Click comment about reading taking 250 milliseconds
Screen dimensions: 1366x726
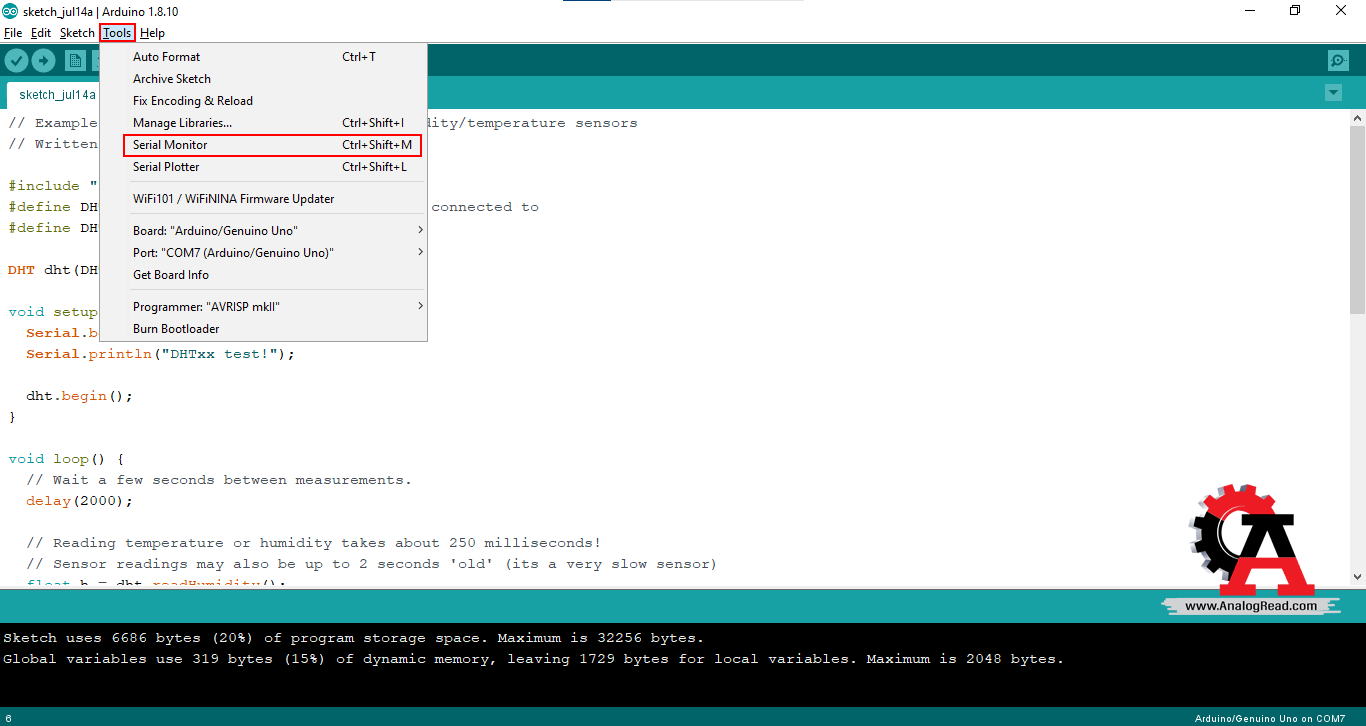pyautogui.click(x=314, y=543)
